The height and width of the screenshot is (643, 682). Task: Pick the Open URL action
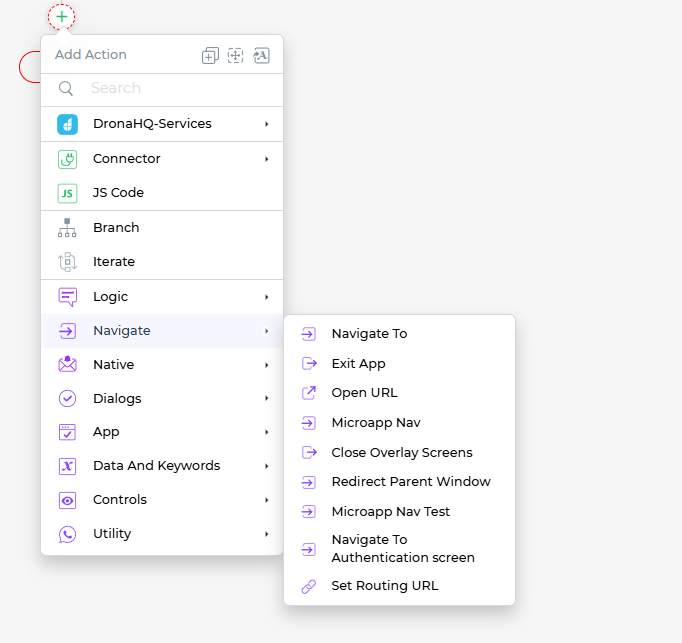click(399, 393)
